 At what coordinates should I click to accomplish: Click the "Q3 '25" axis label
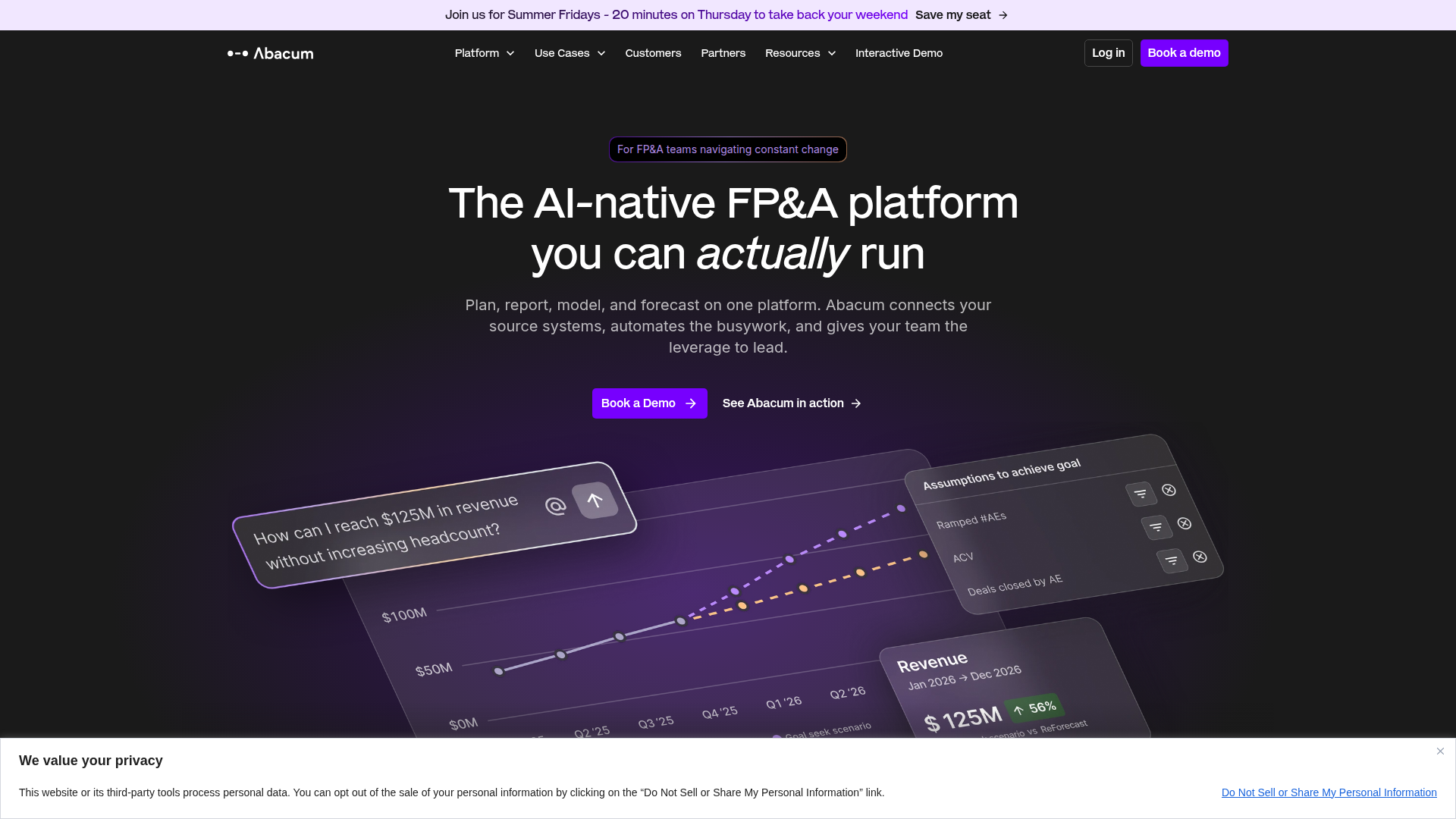[656, 723]
